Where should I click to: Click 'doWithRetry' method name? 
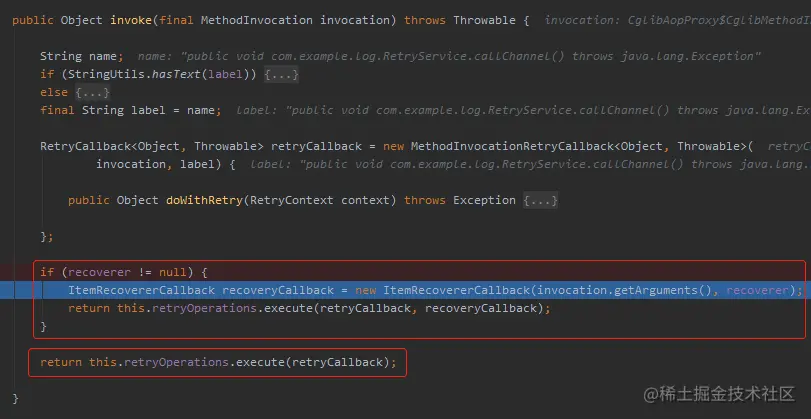(204, 200)
